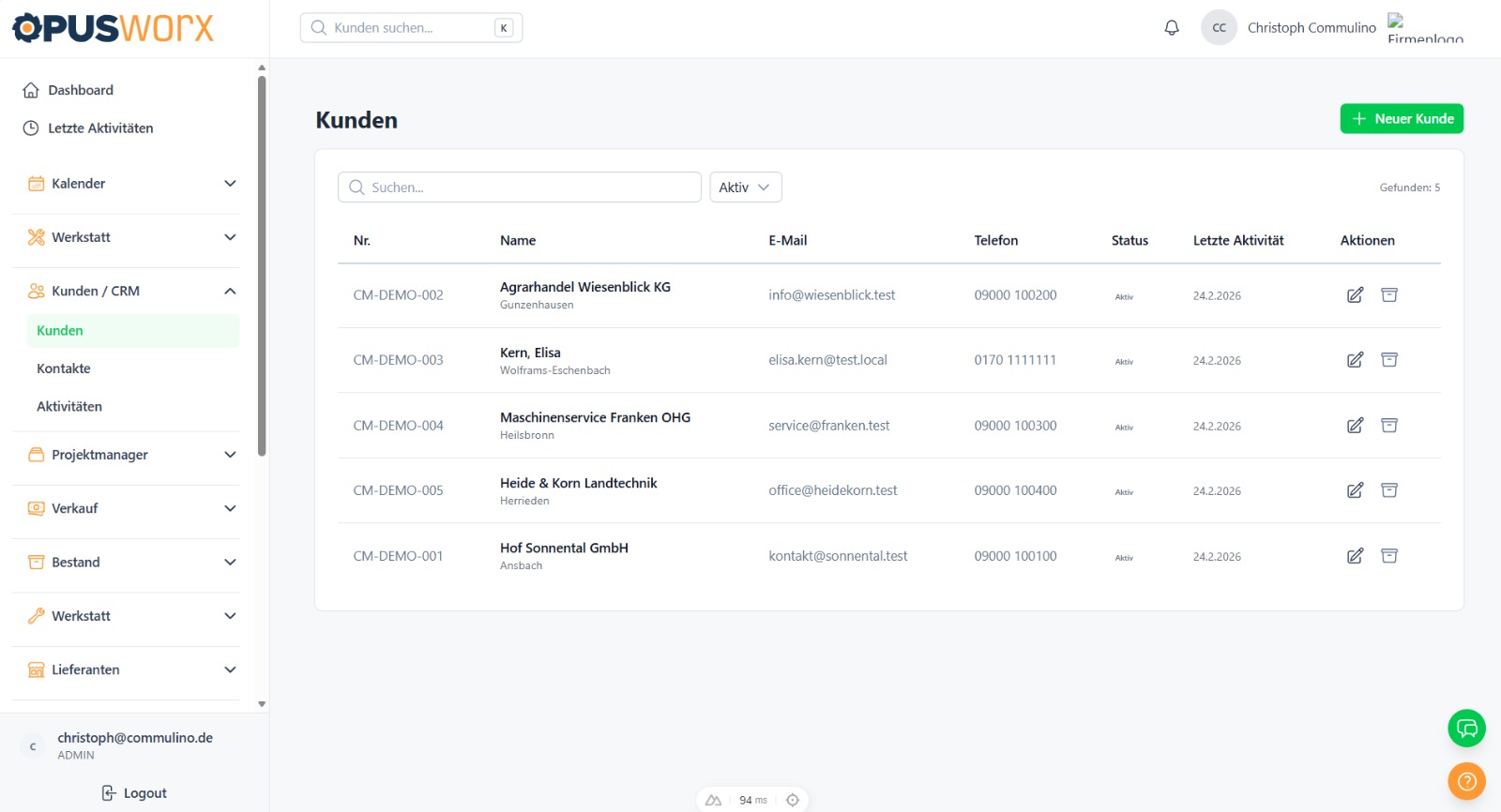The height and width of the screenshot is (812, 1501).
Task: Open the orange help question button
Action: coord(1466,781)
